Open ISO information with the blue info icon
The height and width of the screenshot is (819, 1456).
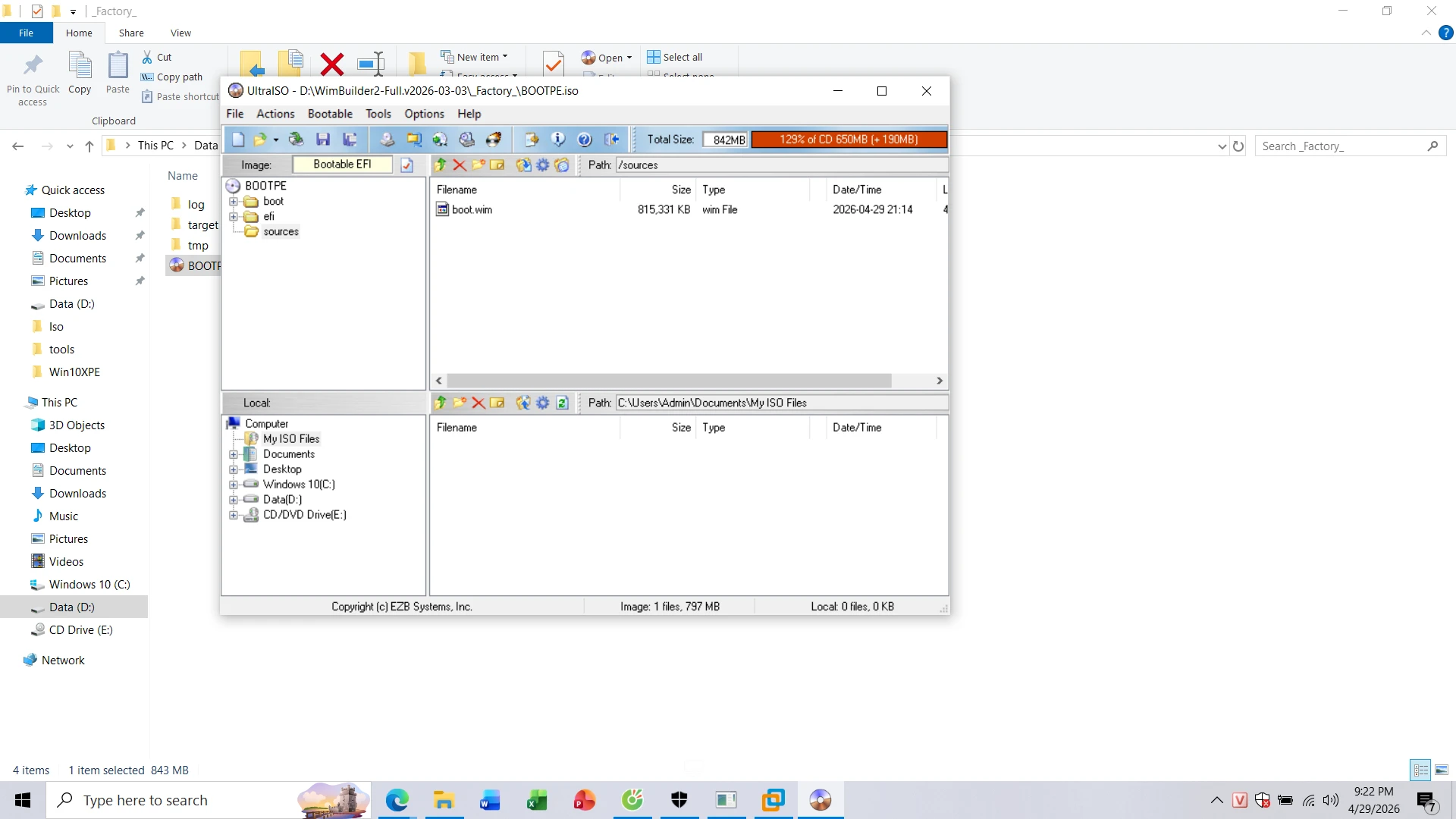pos(559,139)
